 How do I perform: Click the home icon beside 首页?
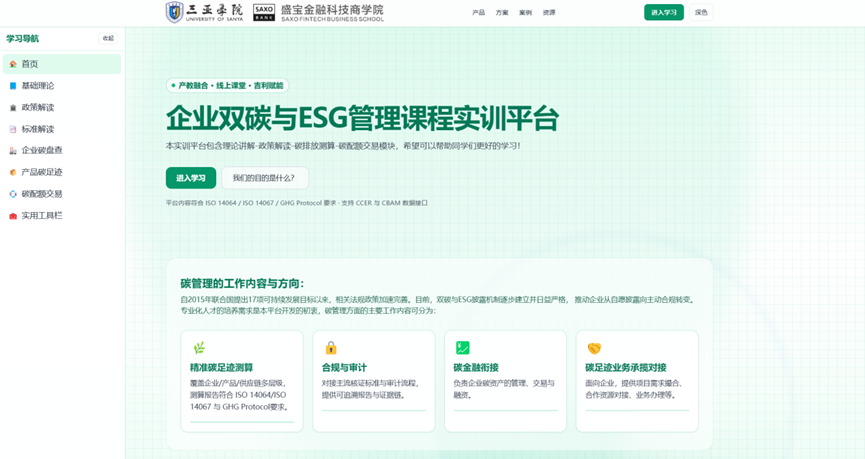13,64
